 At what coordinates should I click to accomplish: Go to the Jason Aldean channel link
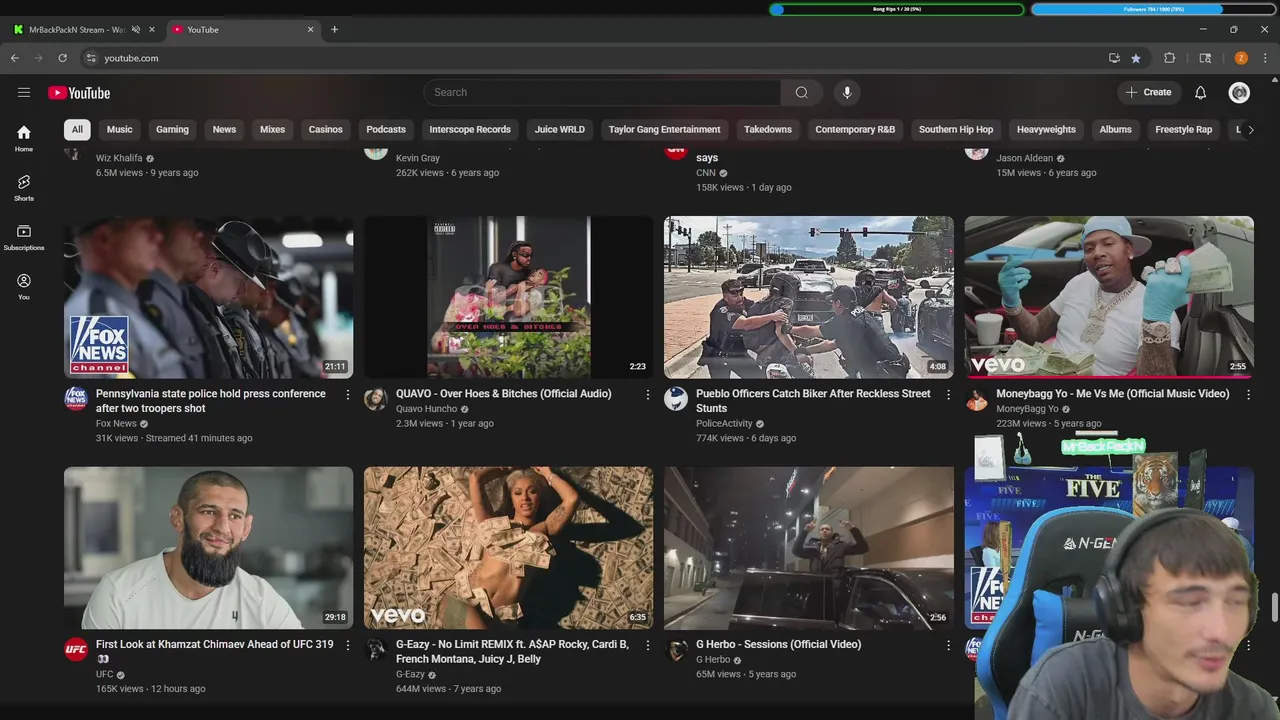click(x=1024, y=158)
